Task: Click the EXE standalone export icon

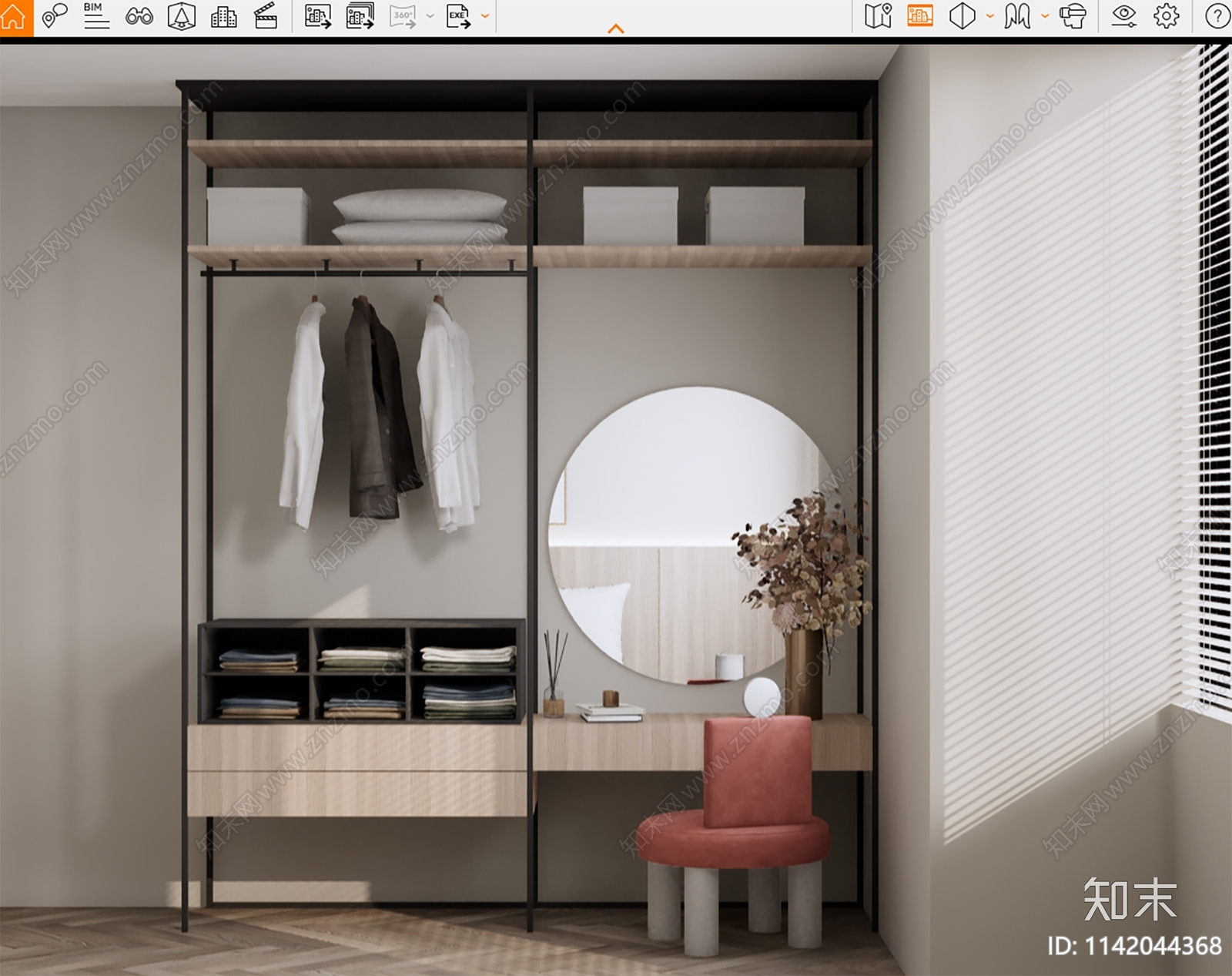Action: pos(459,16)
